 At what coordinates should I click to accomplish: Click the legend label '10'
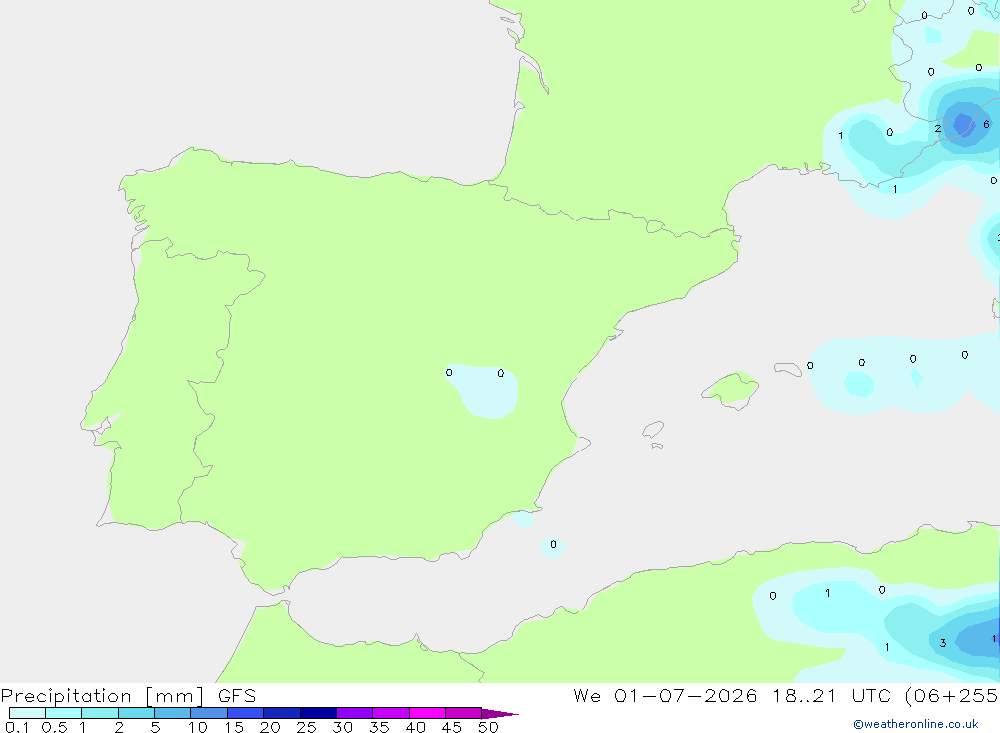197,727
